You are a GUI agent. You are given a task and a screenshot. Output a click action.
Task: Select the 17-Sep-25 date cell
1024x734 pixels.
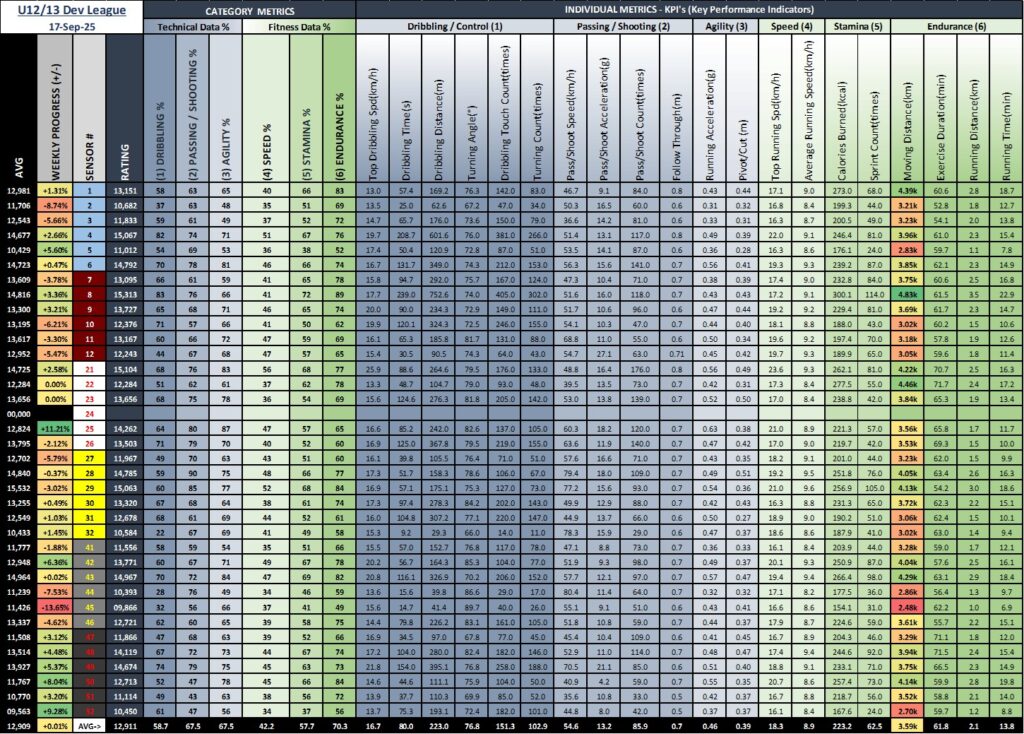pyautogui.click(x=70, y=27)
